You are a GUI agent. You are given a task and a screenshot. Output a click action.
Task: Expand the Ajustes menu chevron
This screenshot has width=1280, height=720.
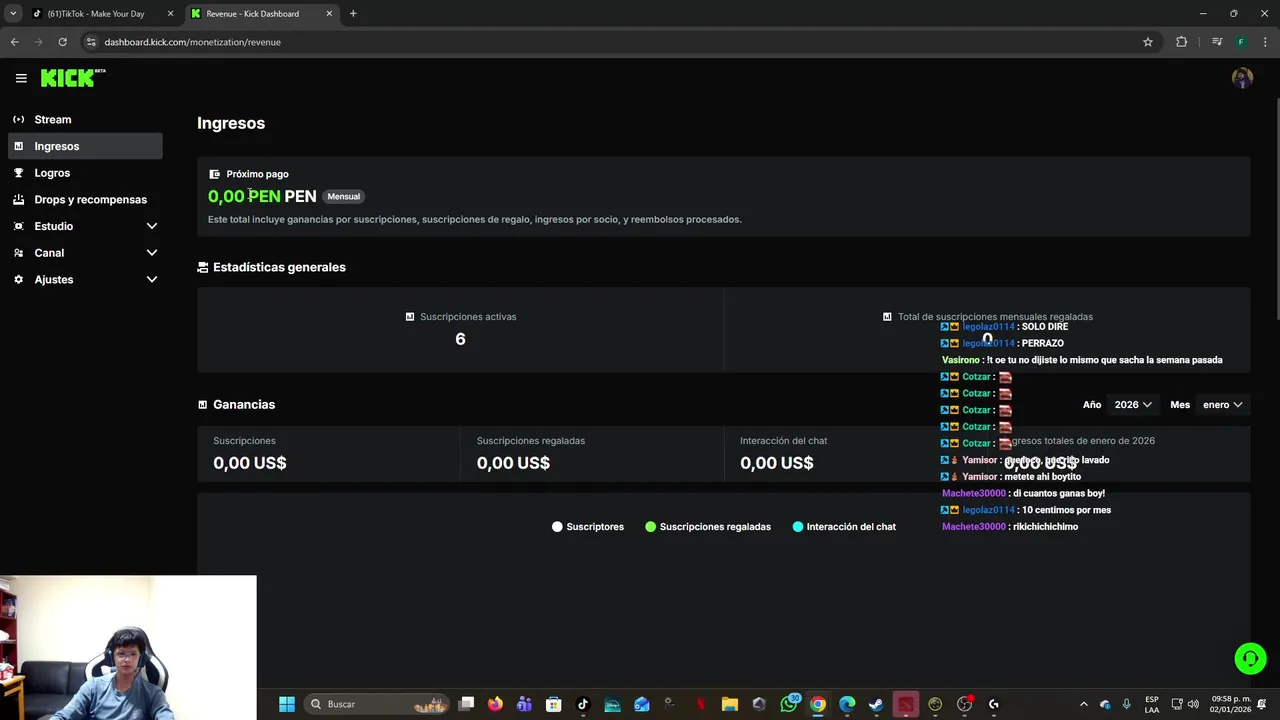pos(152,279)
